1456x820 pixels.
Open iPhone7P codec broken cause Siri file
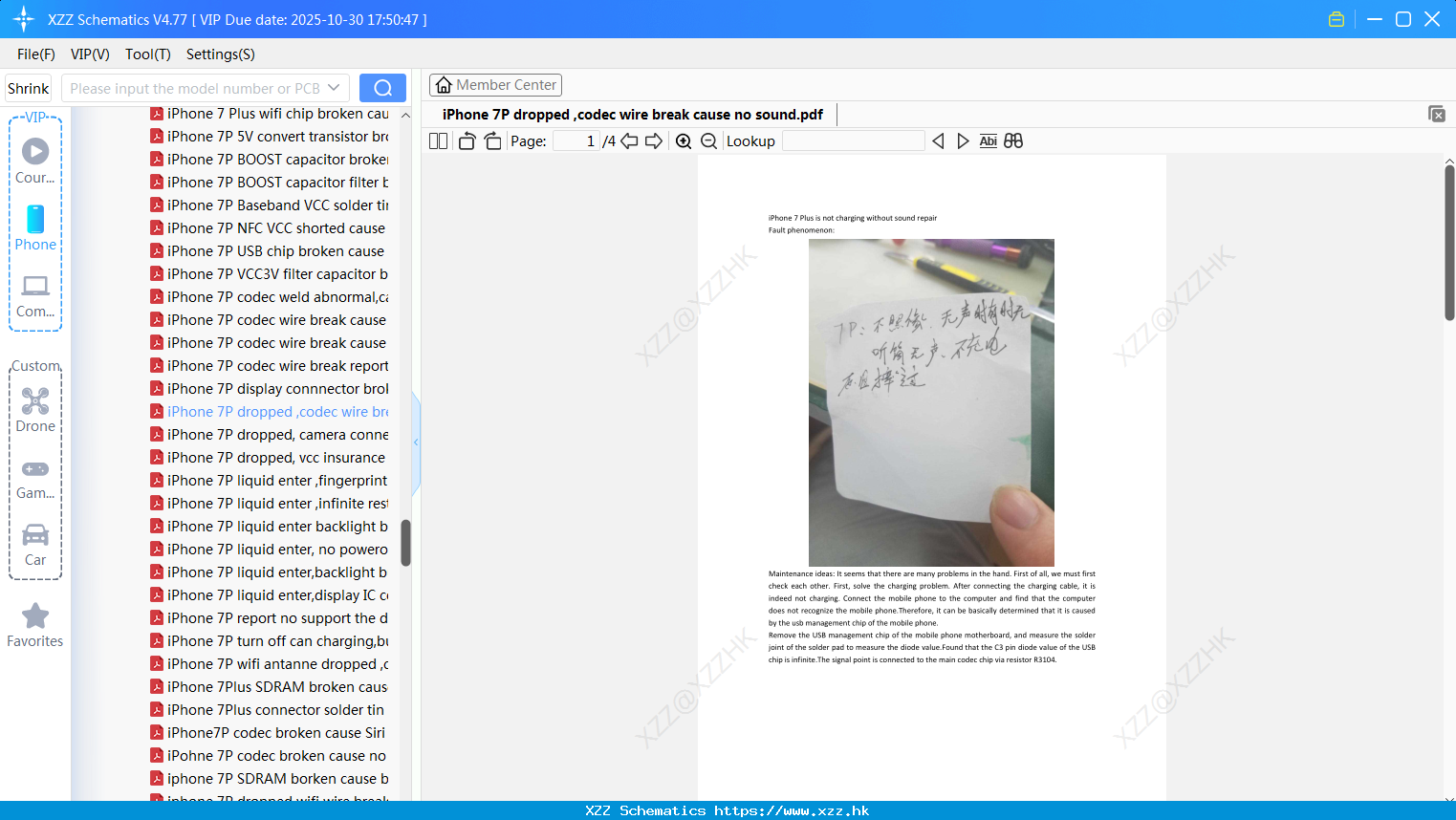[x=270, y=733]
